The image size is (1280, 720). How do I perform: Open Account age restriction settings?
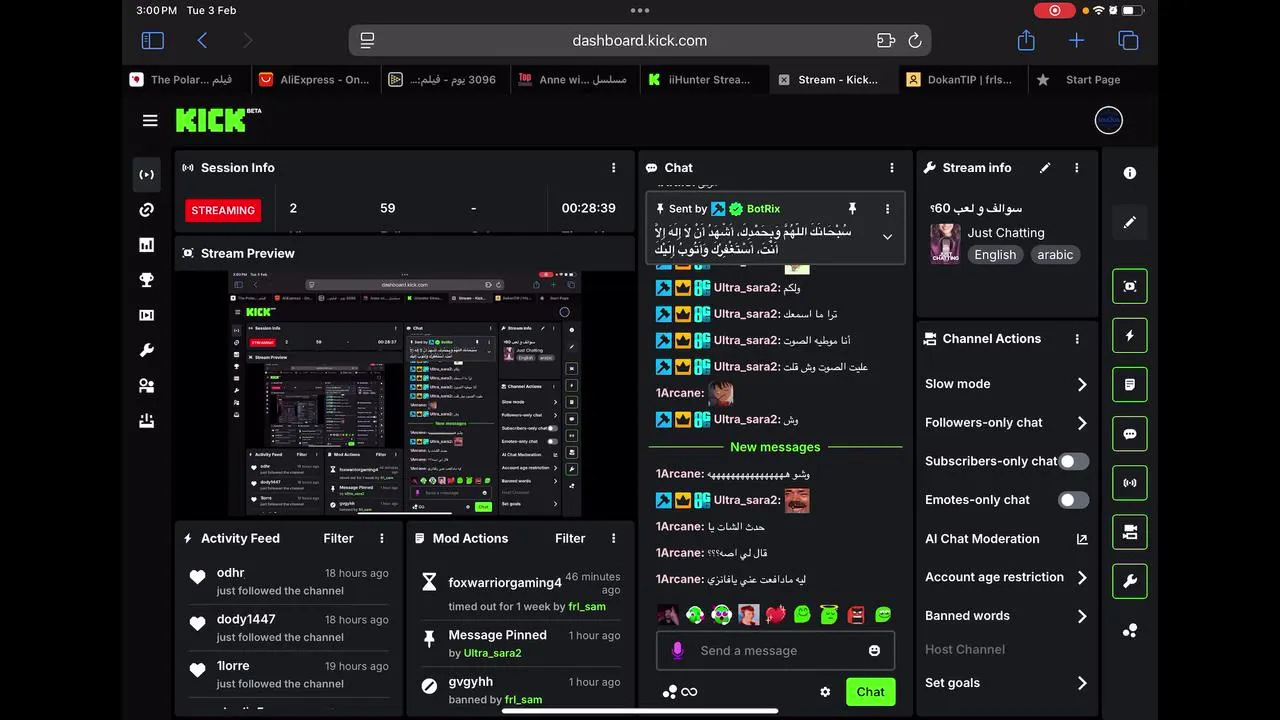pos(1006,577)
